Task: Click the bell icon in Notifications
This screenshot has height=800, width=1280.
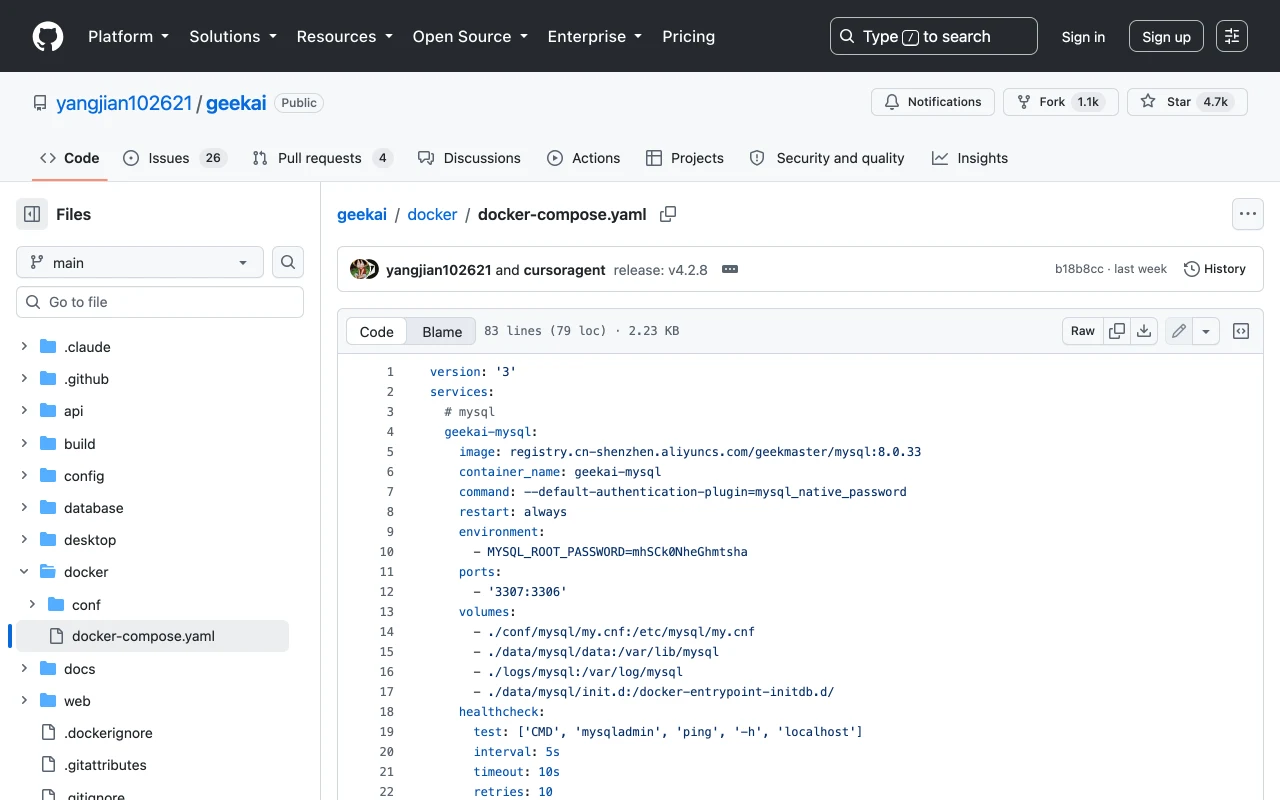Action: pyautogui.click(x=892, y=102)
